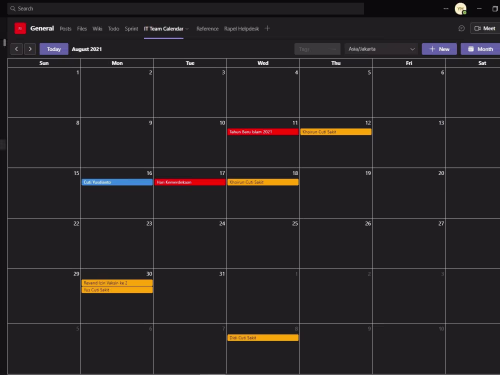Expand the IT Team Calendar tab chevron
Image resolution: width=500 pixels, height=375 pixels.
click(187, 29)
